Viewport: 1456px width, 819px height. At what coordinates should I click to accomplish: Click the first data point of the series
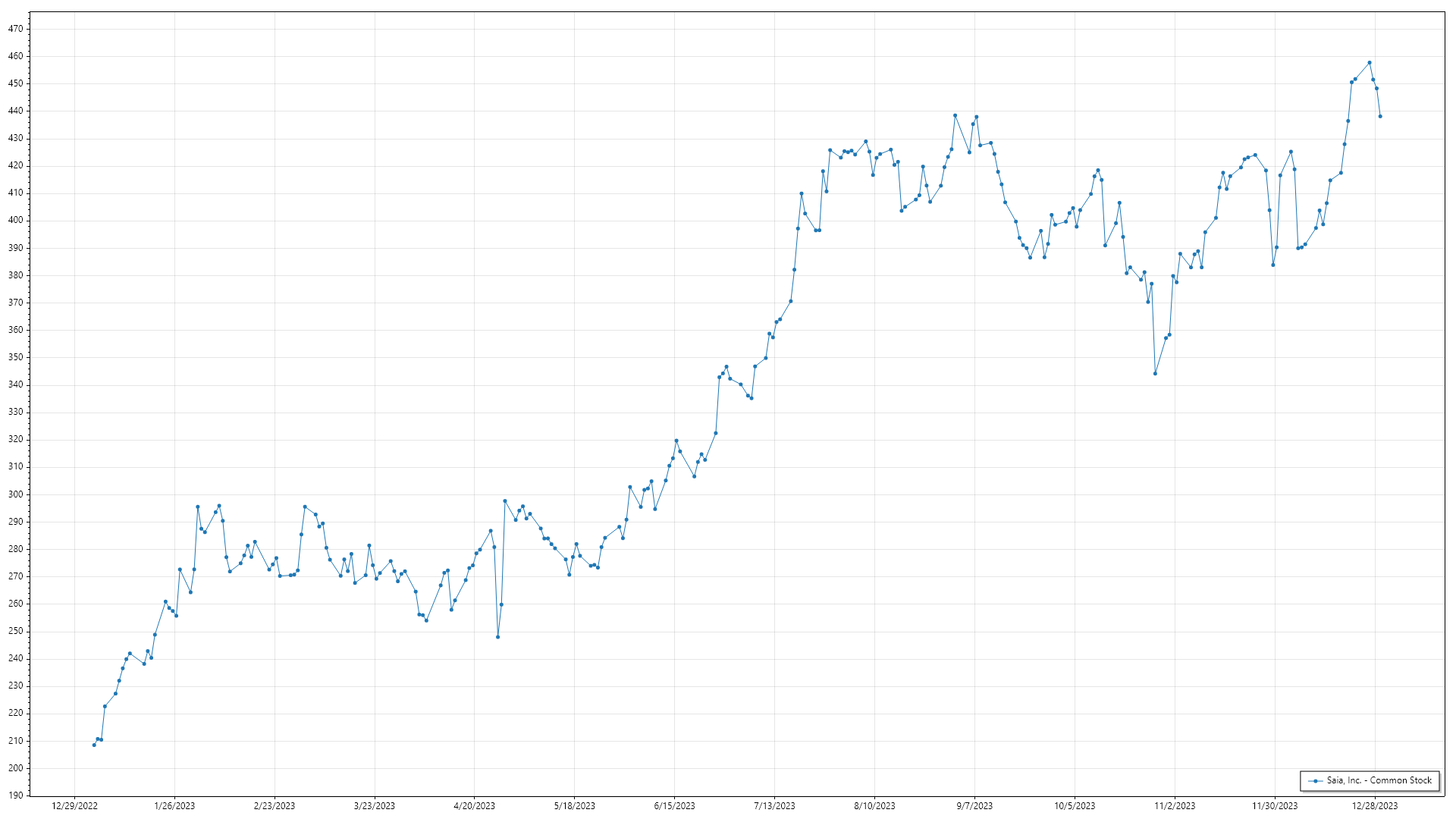pyautogui.click(x=94, y=745)
